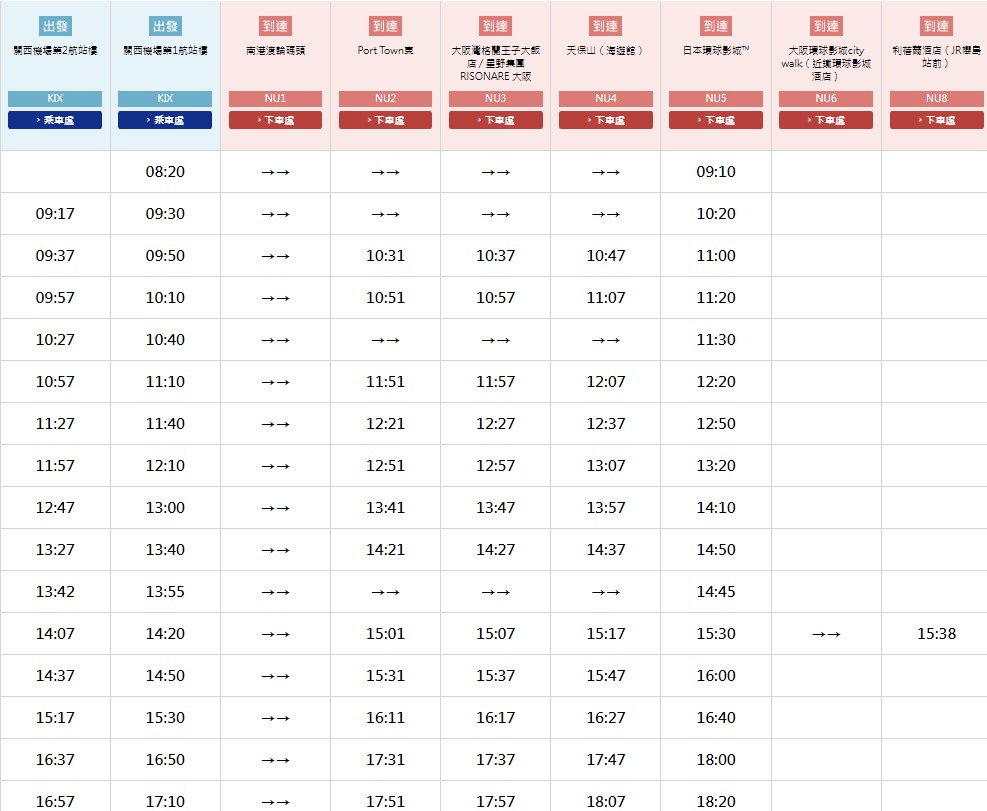Click the 天保山(海遊館) column heading
987x811 pixels.
coord(606,50)
